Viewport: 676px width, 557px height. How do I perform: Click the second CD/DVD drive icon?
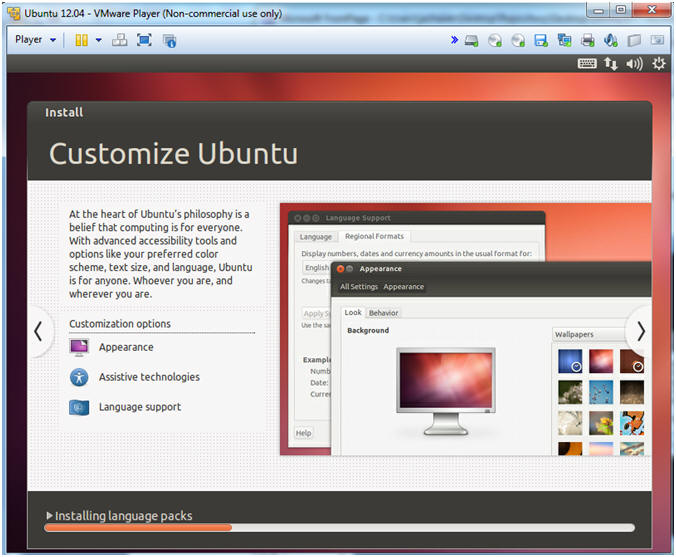coord(518,41)
